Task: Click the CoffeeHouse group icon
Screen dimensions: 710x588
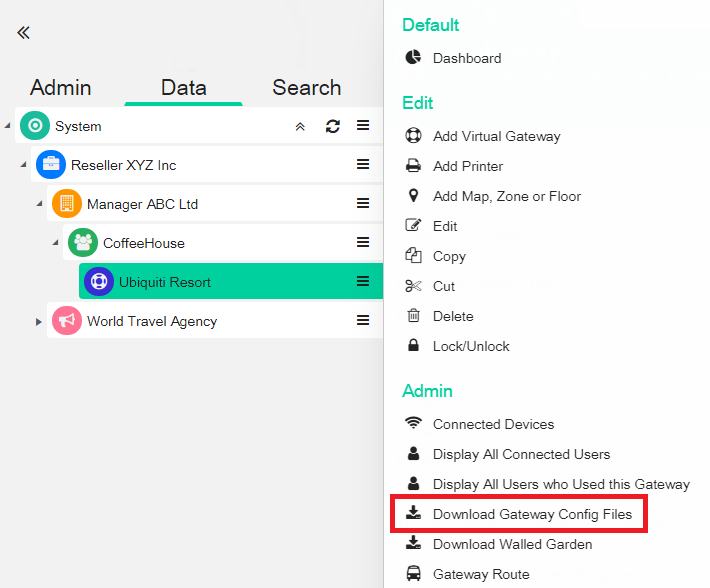Action: [x=83, y=243]
